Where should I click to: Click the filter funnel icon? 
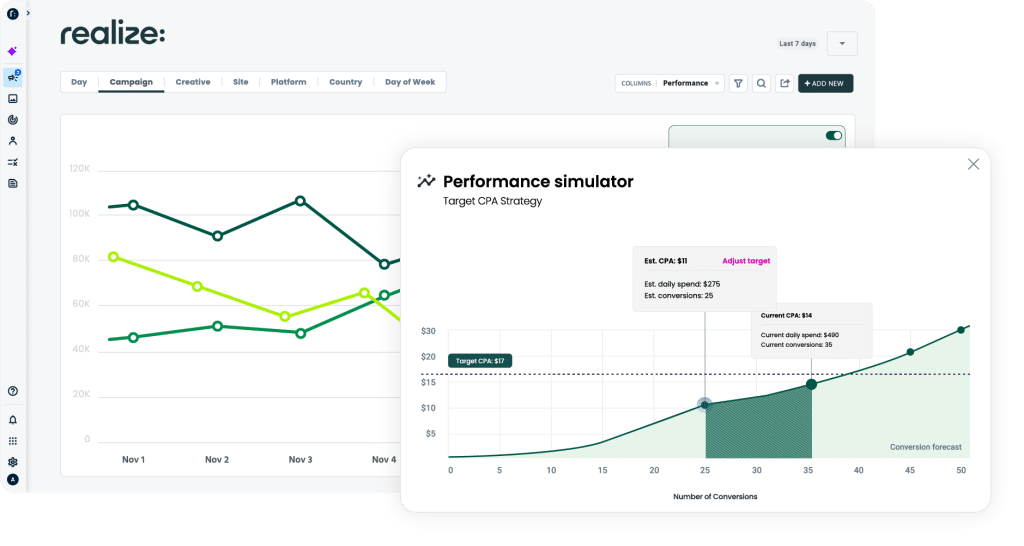tap(738, 83)
